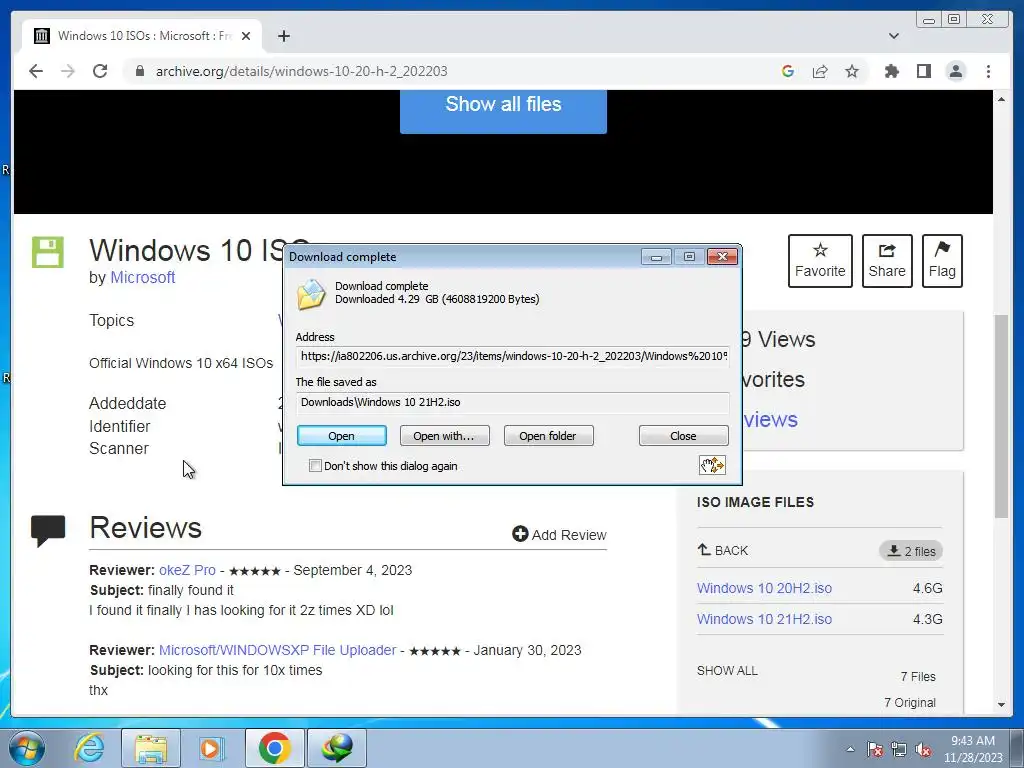Image resolution: width=1024 pixels, height=768 pixels.
Task: Click the 7 Files text
Action: (918, 677)
